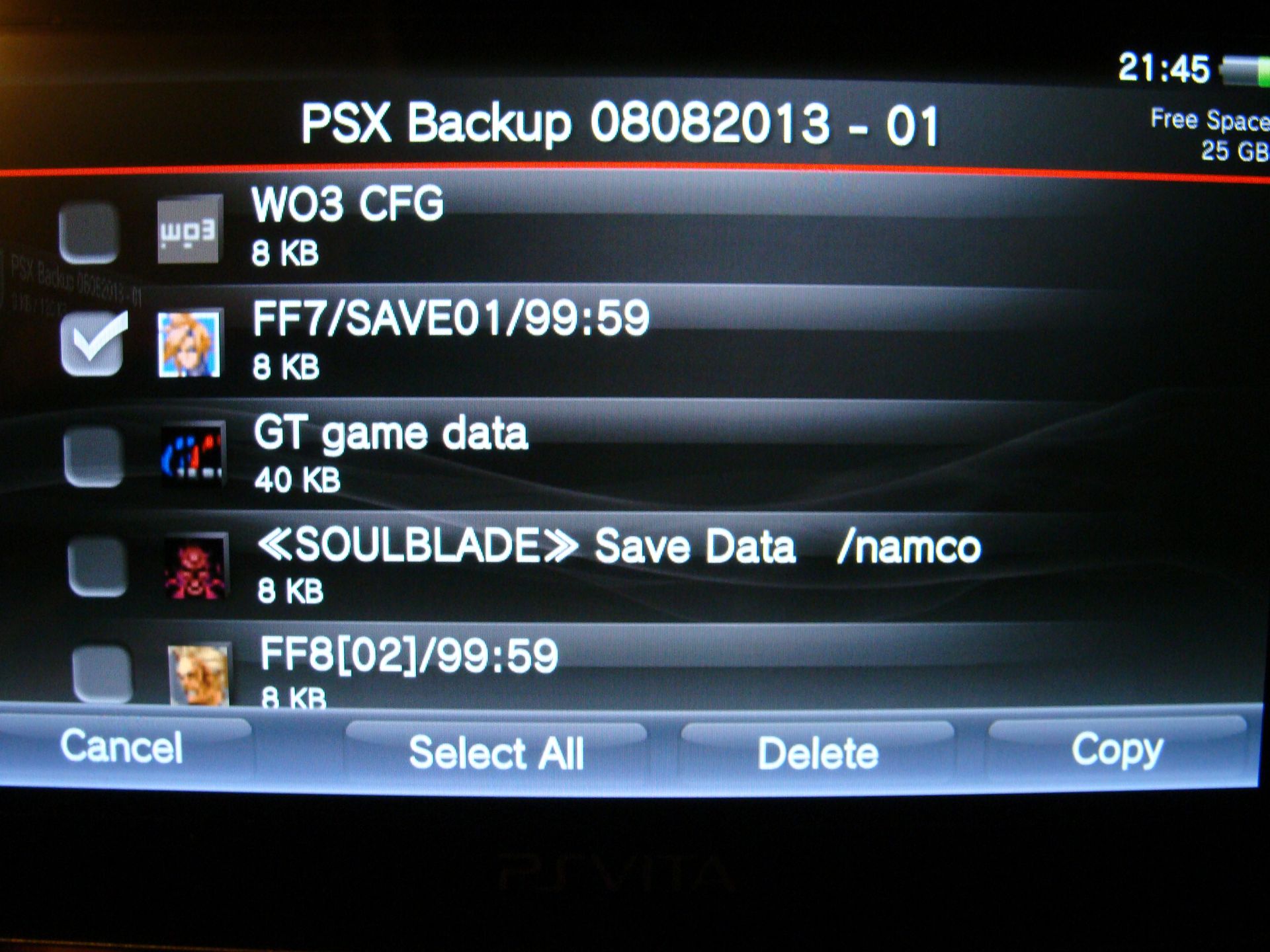
Task: Click the GT game data icon
Action: tap(193, 454)
